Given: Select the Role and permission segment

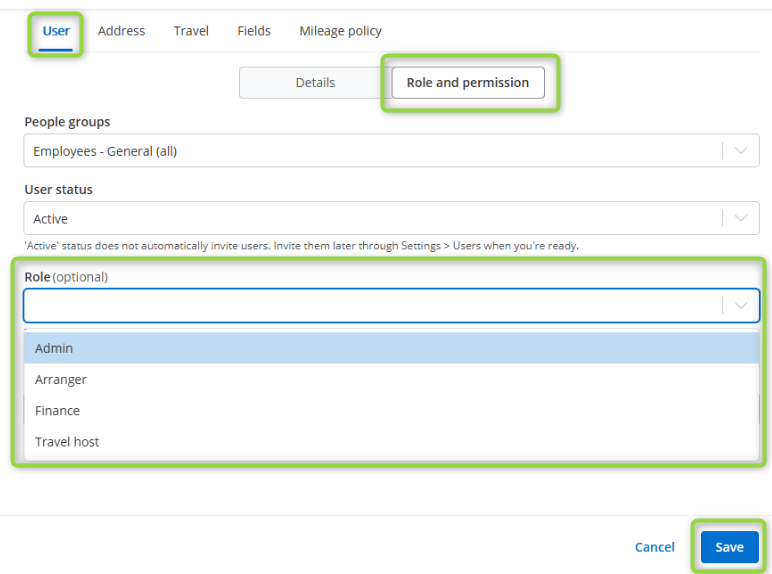Looking at the screenshot, I should (468, 83).
